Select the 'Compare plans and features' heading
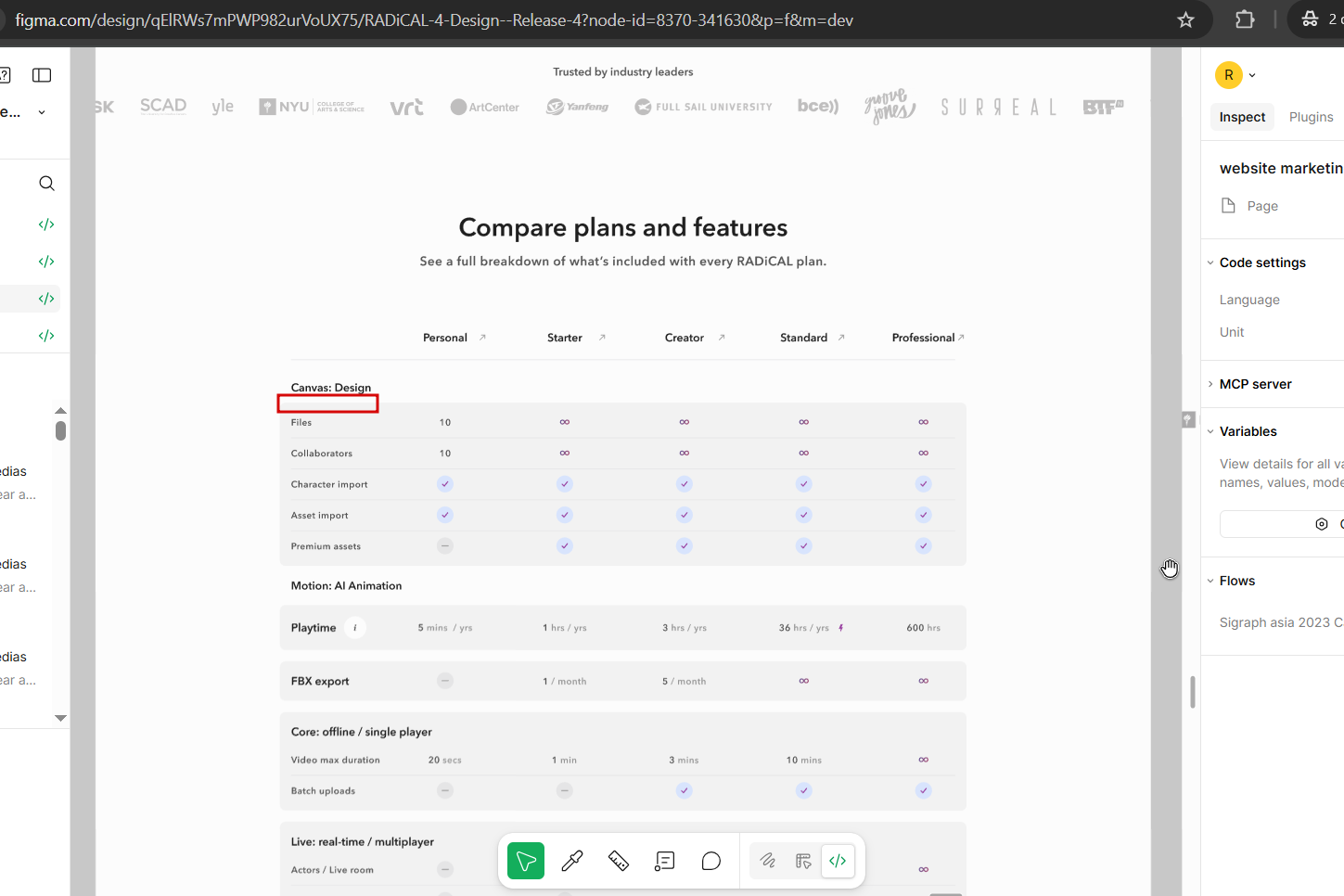This screenshot has height=896, width=1344. (x=623, y=227)
